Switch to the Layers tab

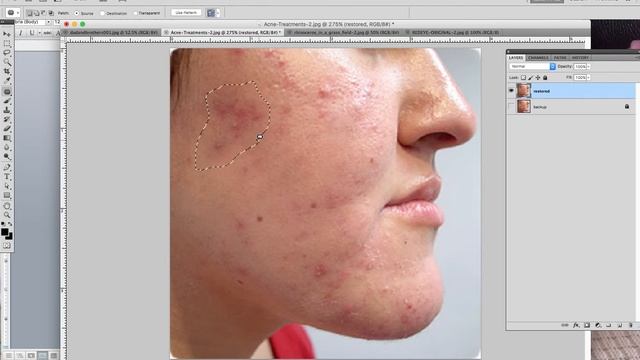click(x=516, y=58)
